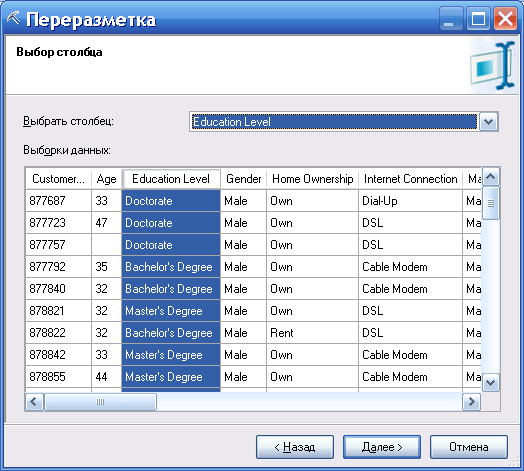Close the Переразметка window
Image resolution: width=524 pixels, height=471 pixels.
click(505, 18)
